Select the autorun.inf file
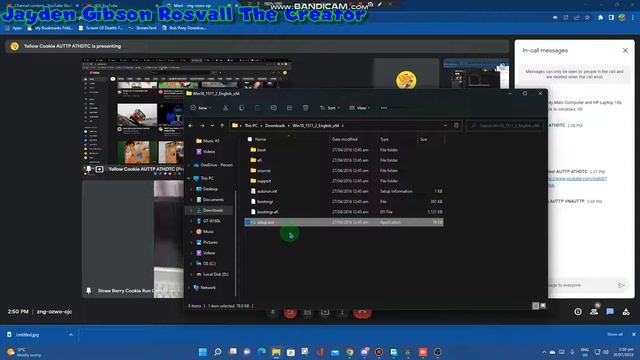 tap(267, 191)
